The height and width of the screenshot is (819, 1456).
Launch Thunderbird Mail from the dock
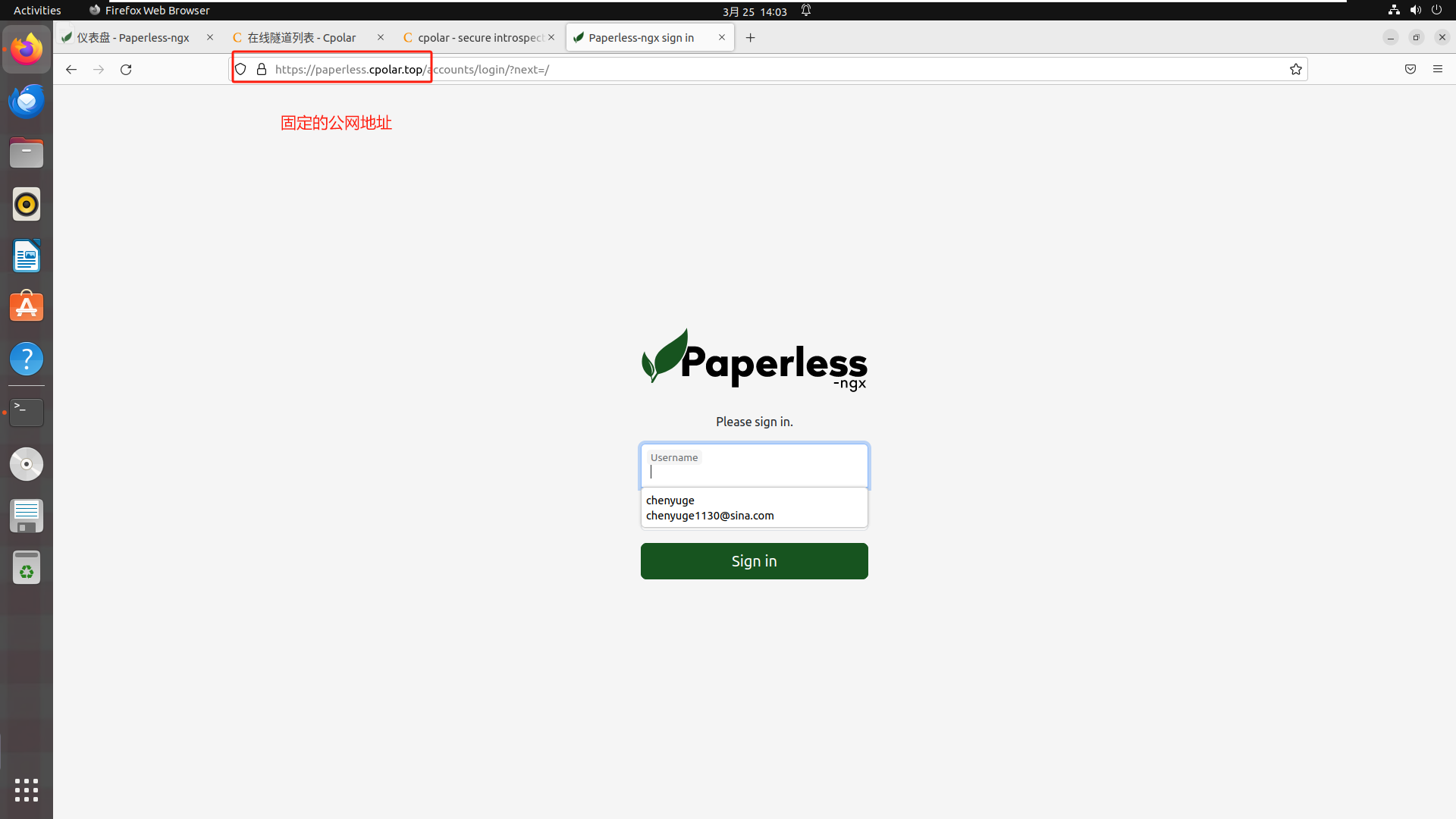click(x=27, y=101)
